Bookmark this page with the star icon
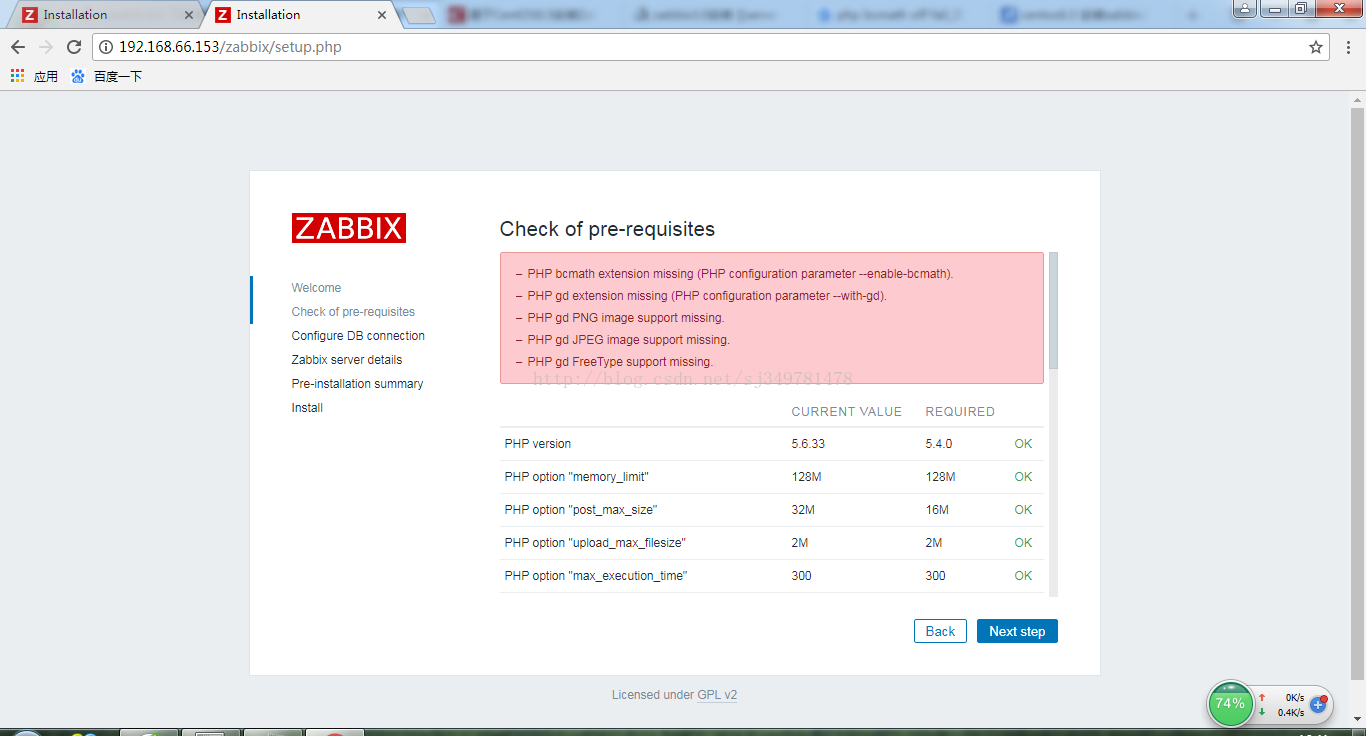This screenshot has width=1366, height=736. [x=1316, y=47]
